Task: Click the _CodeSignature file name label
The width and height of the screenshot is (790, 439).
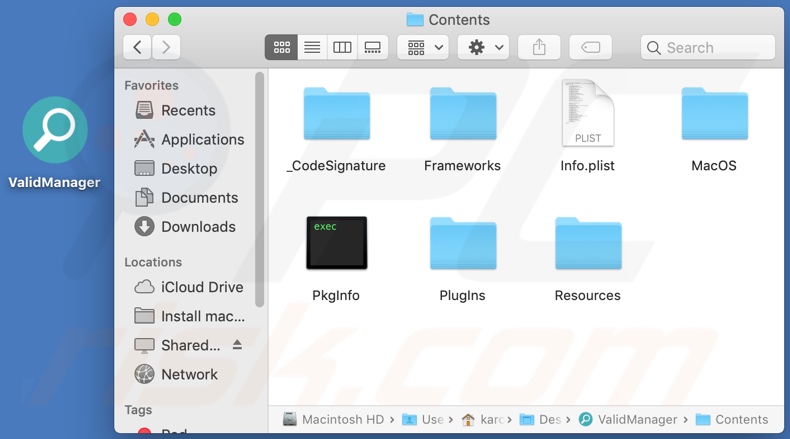Action: pos(336,166)
